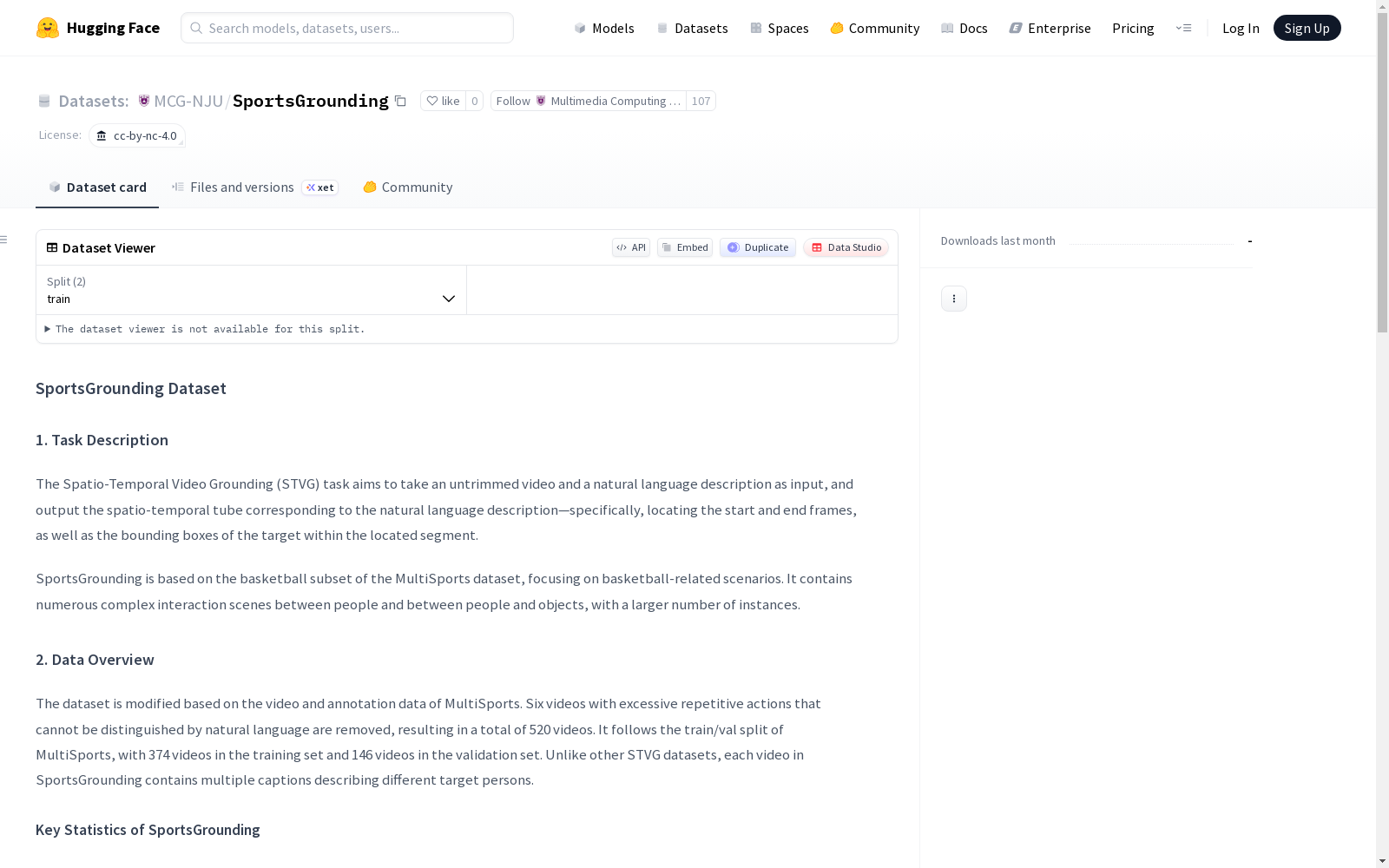
Task: Focus the search models, datasets, users field
Action: [347, 28]
